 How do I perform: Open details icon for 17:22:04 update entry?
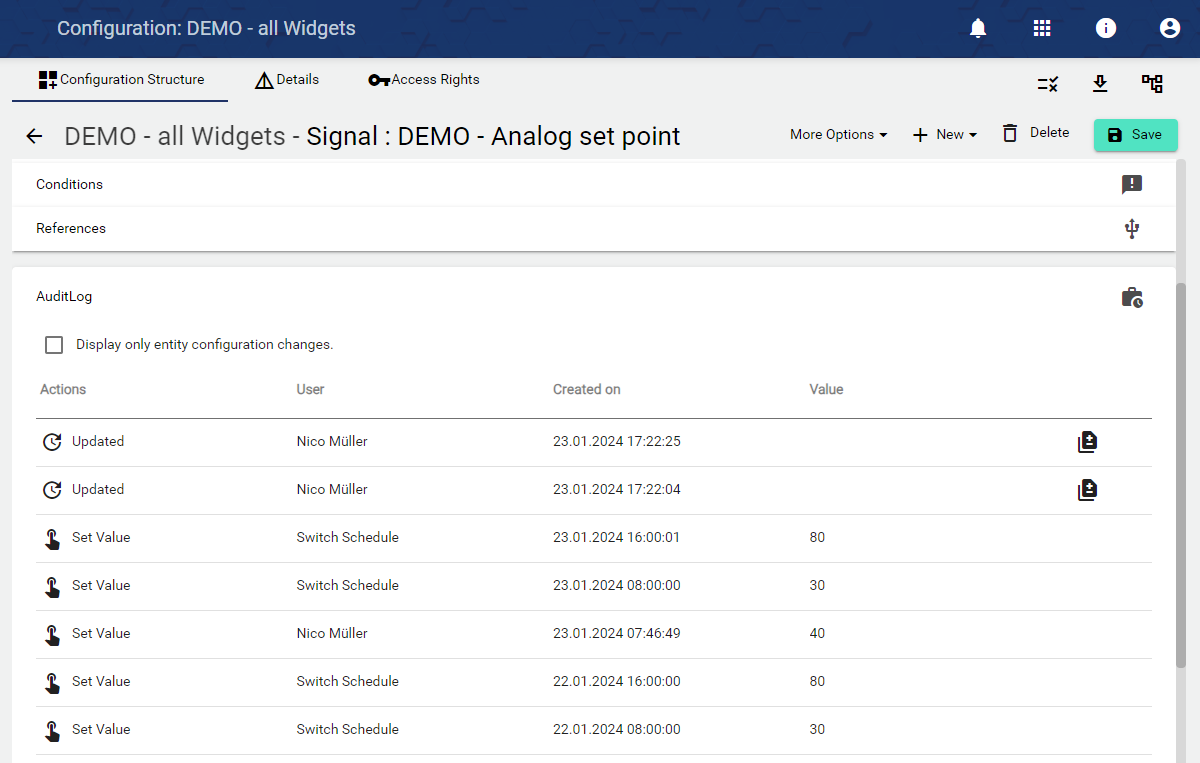[x=1087, y=490]
